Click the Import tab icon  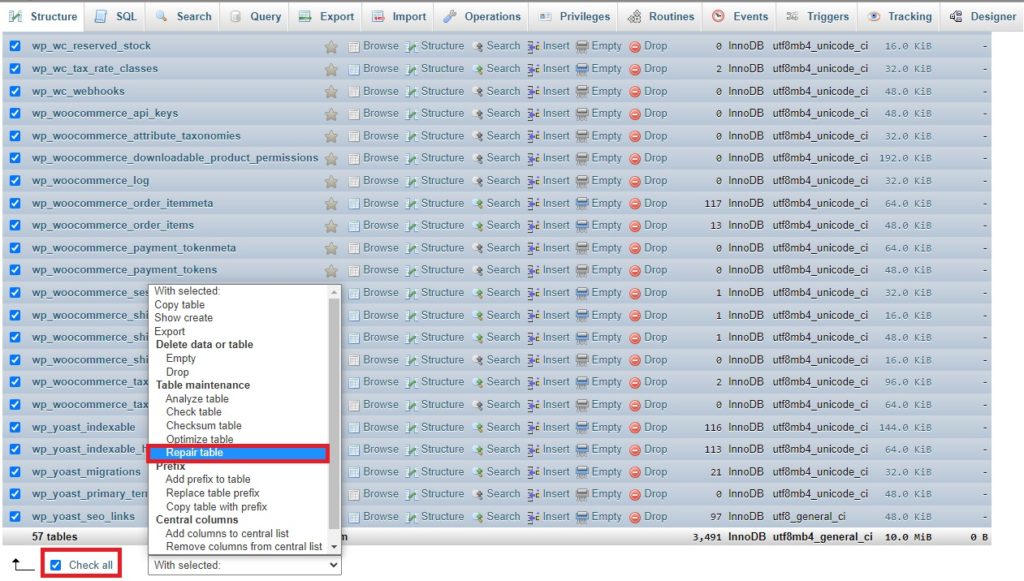click(378, 16)
